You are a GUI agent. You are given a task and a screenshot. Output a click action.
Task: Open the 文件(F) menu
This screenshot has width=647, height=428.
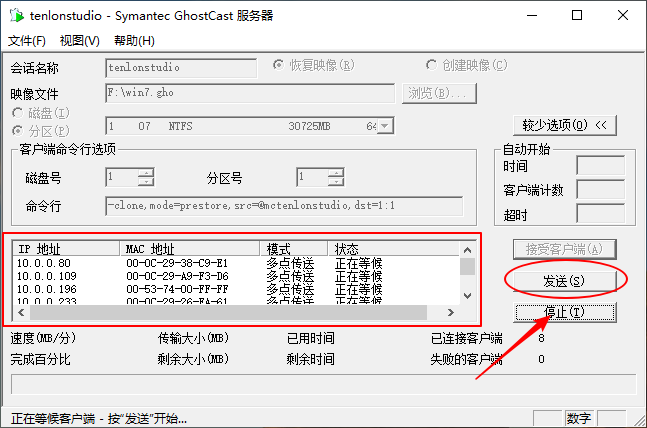coord(27,41)
